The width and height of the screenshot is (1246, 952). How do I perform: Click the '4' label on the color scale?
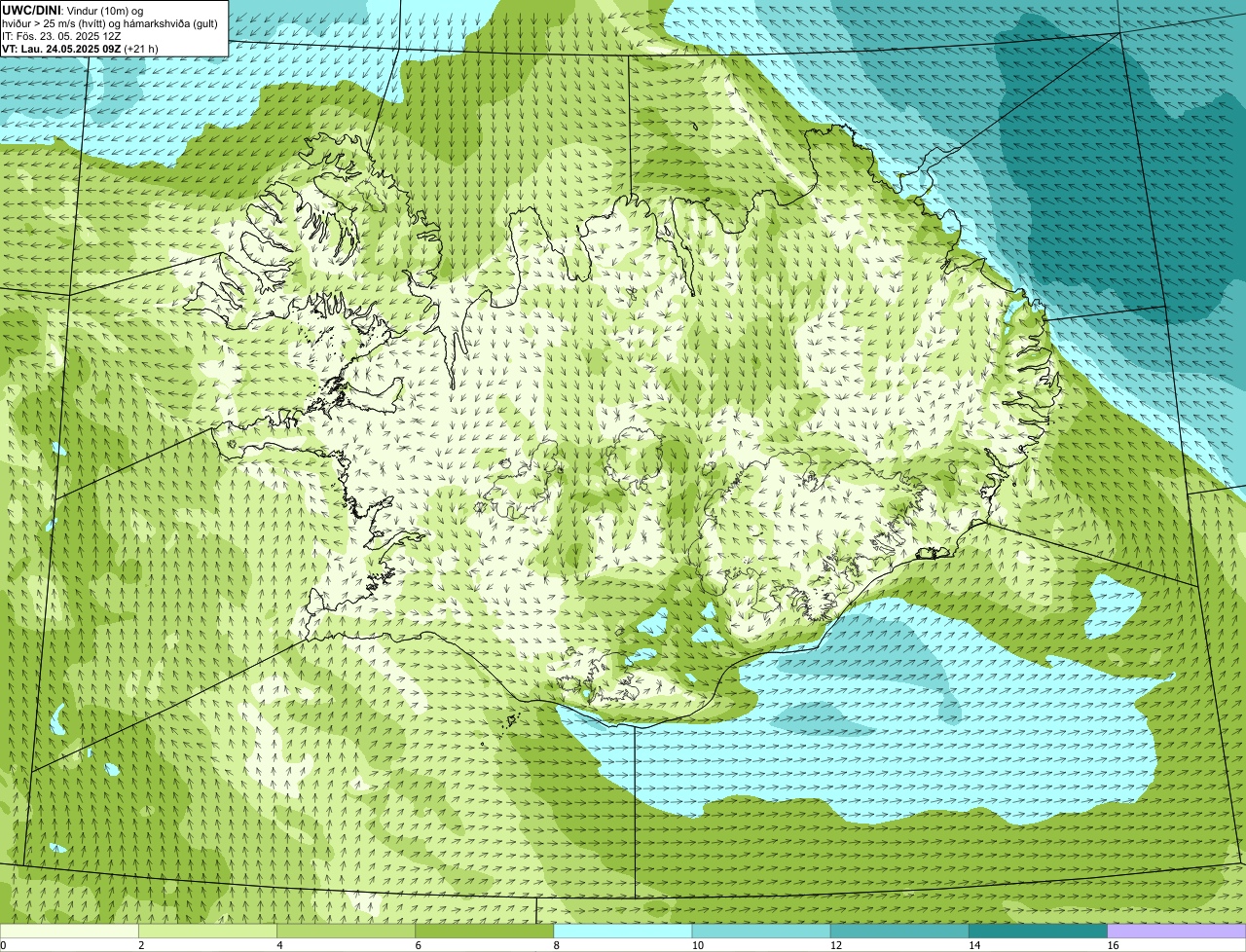click(x=279, y=945)
